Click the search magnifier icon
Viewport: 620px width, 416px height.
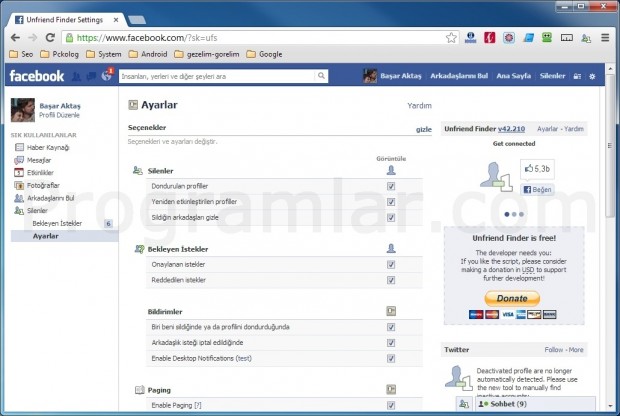(x=321, y=76)
